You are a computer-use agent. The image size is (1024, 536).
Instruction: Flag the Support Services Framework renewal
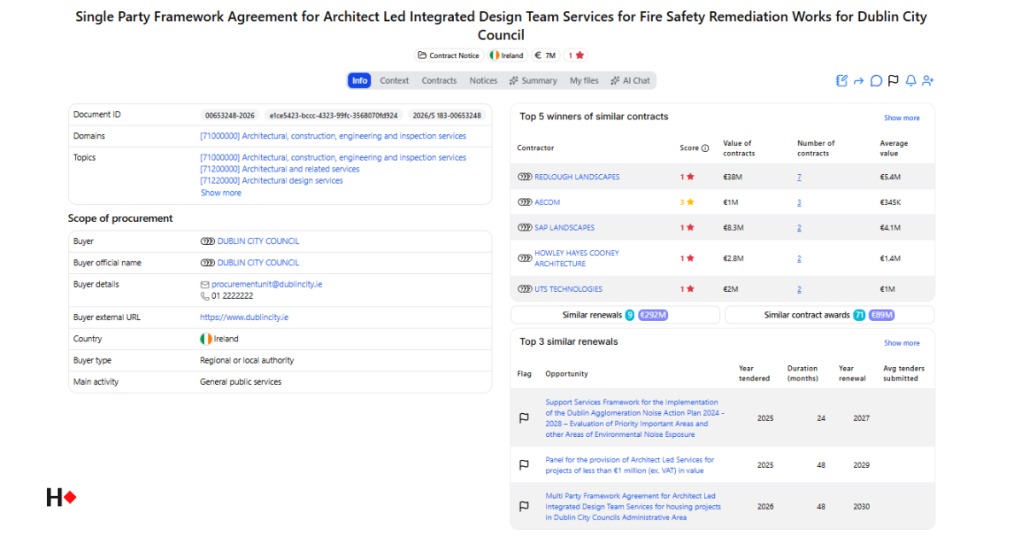click(524, 418)
